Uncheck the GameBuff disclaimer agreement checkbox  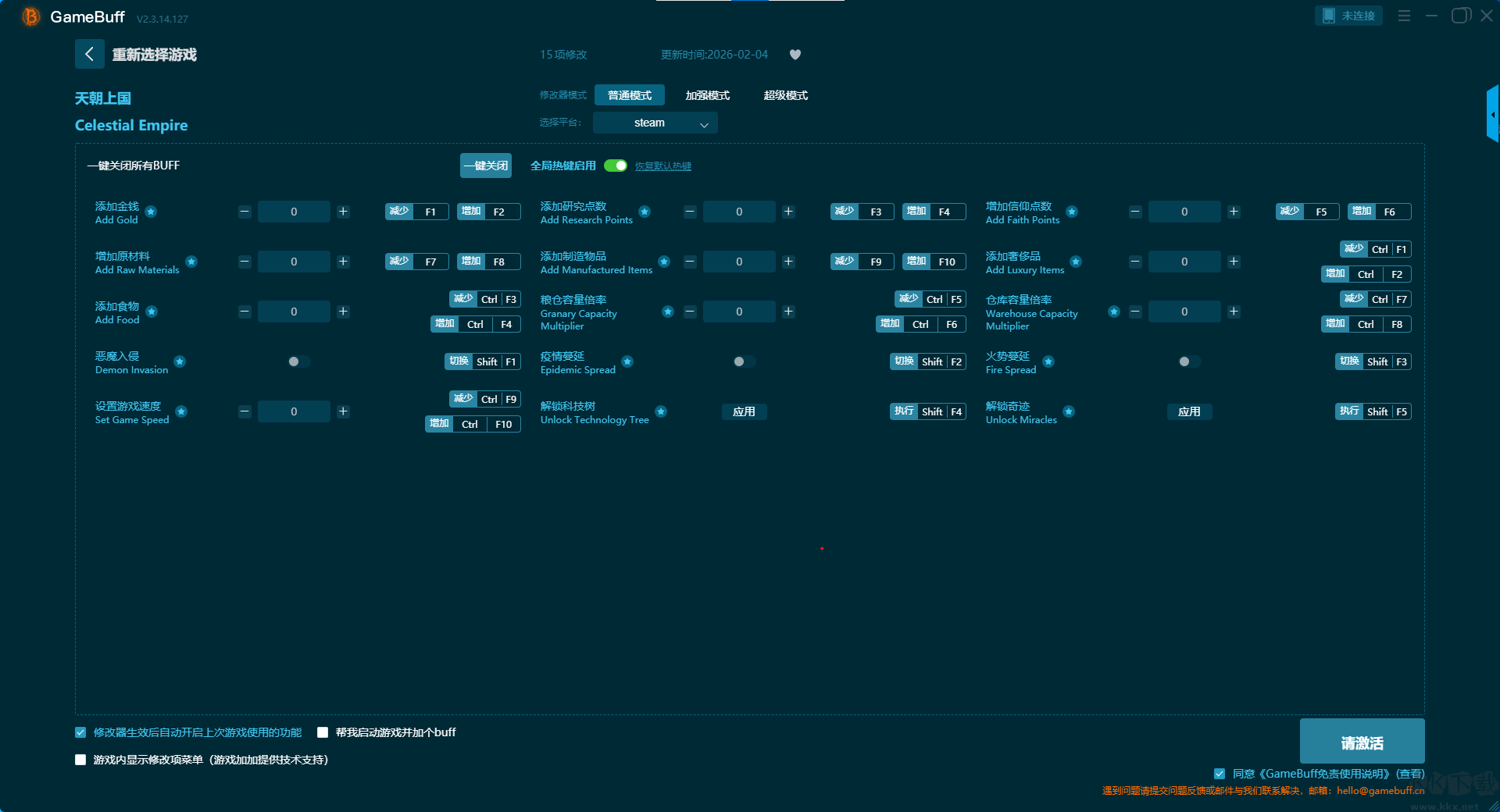(x=1219, y=774)
